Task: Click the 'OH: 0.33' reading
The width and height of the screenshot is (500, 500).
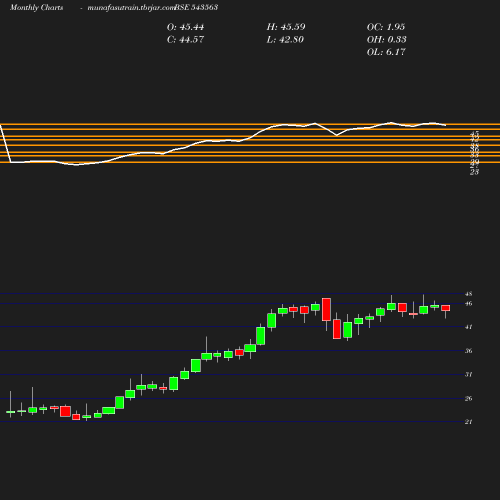Action: point(387,40)
